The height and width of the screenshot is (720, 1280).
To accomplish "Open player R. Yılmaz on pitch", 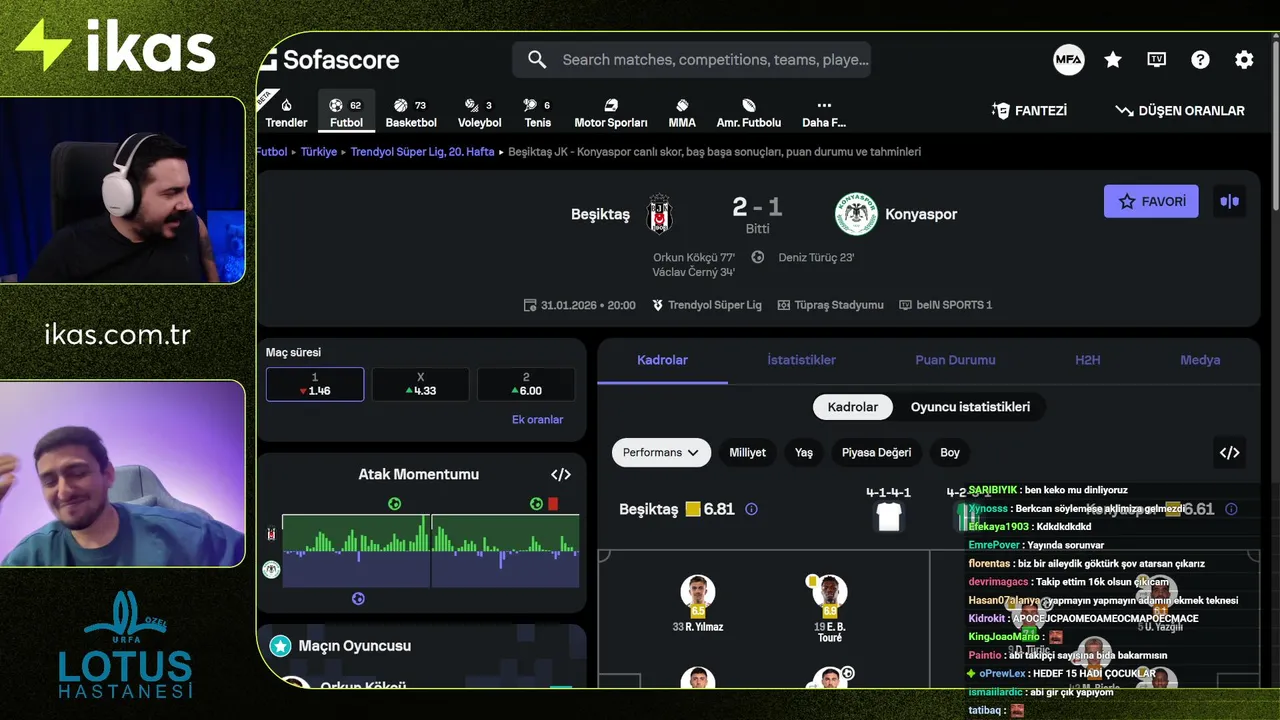I will coord(698,604).
